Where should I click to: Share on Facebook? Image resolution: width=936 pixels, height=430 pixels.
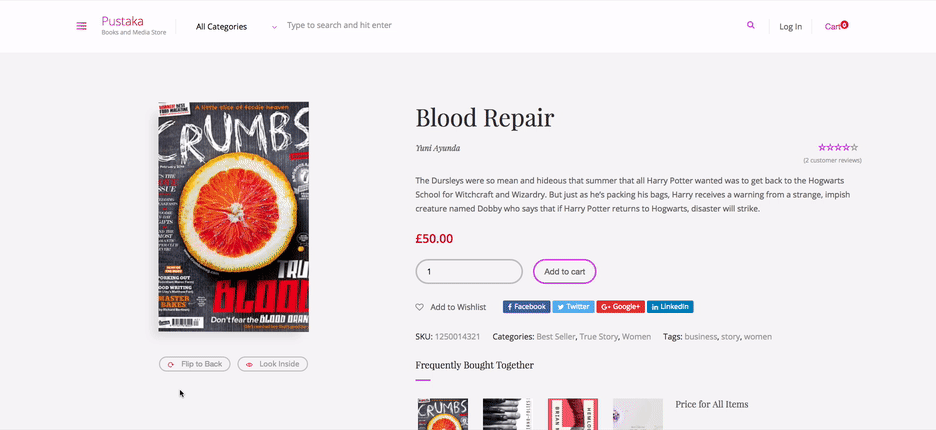tap(526, 307)
